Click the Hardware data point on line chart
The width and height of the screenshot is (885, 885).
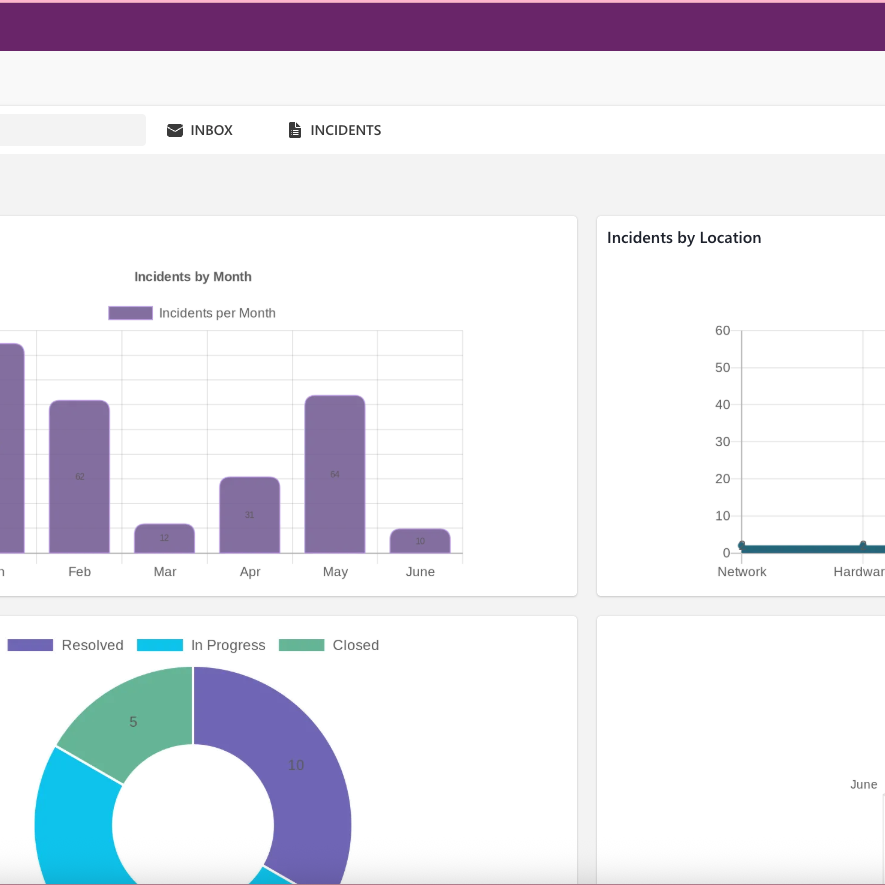(863, 545)
